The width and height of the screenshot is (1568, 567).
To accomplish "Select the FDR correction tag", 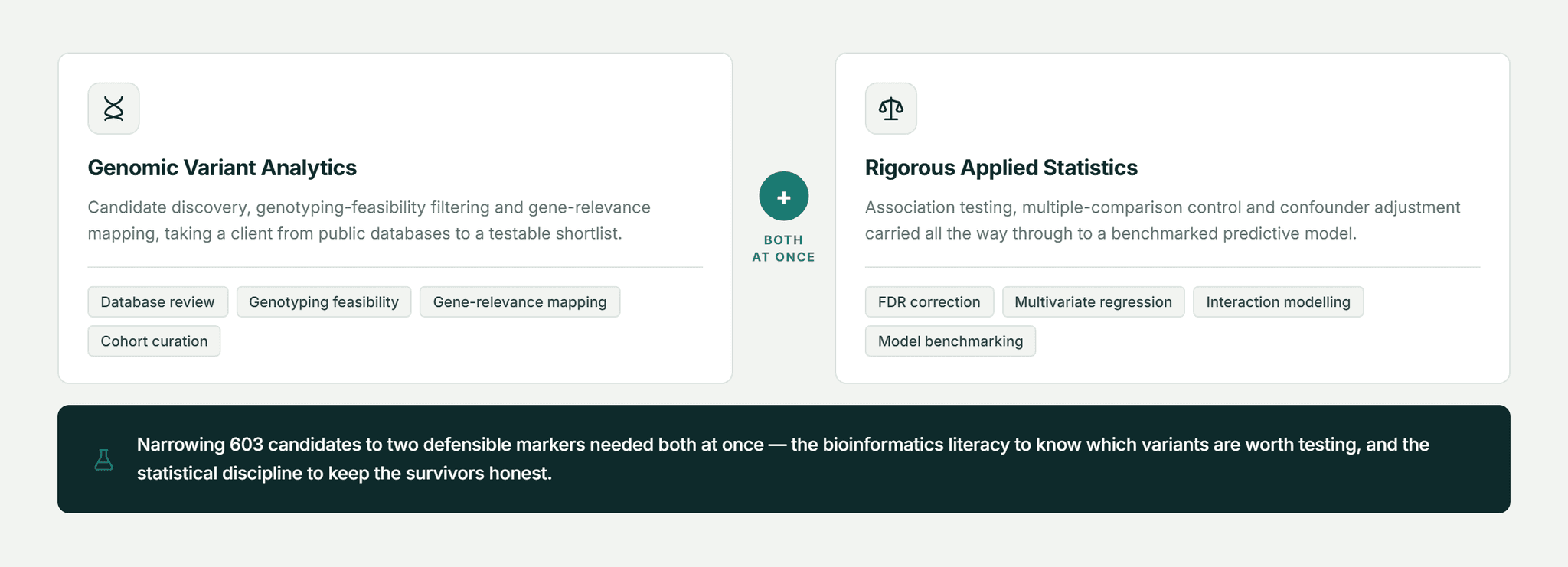I will (x=929, y=301).
